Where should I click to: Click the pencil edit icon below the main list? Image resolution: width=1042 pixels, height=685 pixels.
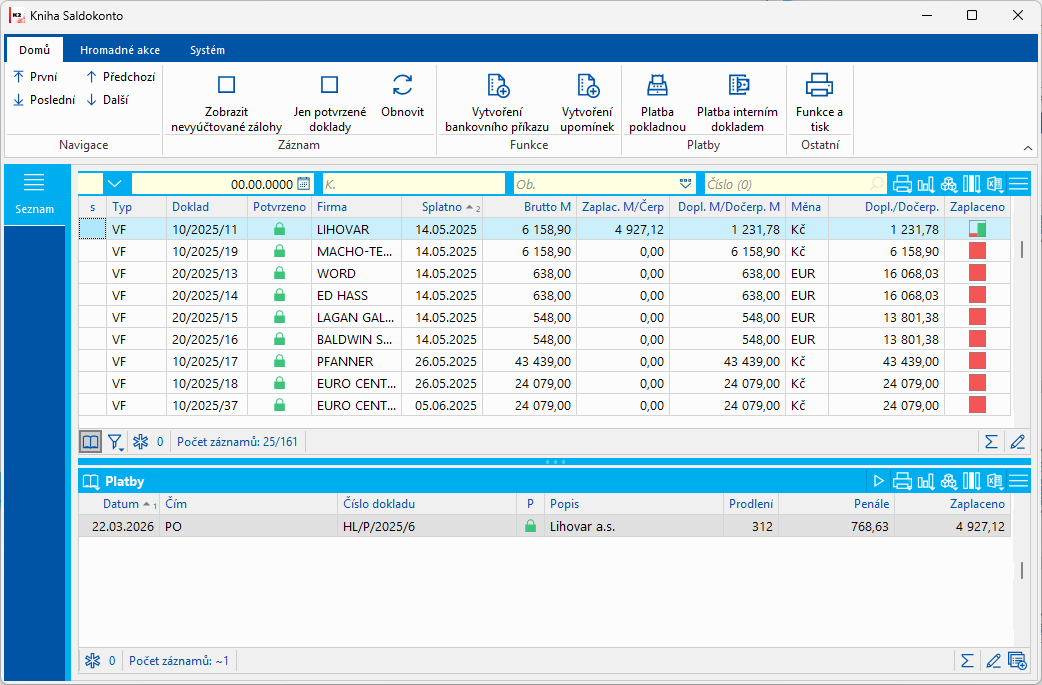click(1017, 442)
